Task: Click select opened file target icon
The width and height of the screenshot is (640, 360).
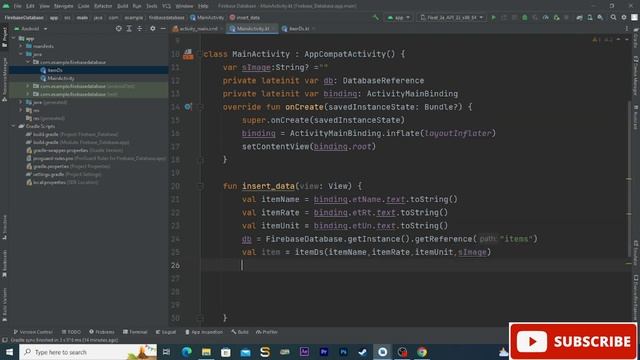Action: point(118,29)
